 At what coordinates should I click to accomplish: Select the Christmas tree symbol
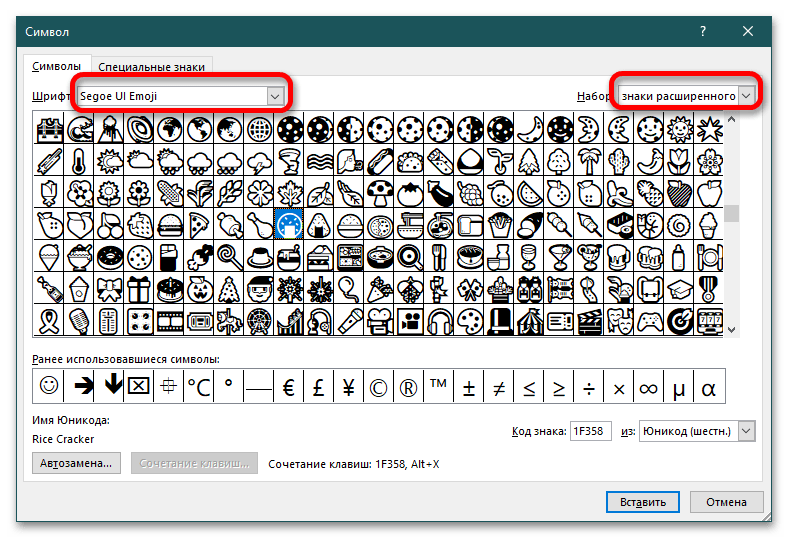point(229,289)
